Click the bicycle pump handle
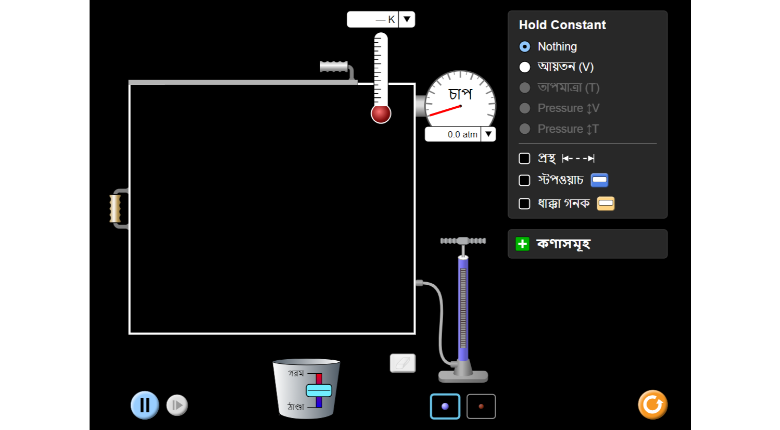 (x=462, y=241)
